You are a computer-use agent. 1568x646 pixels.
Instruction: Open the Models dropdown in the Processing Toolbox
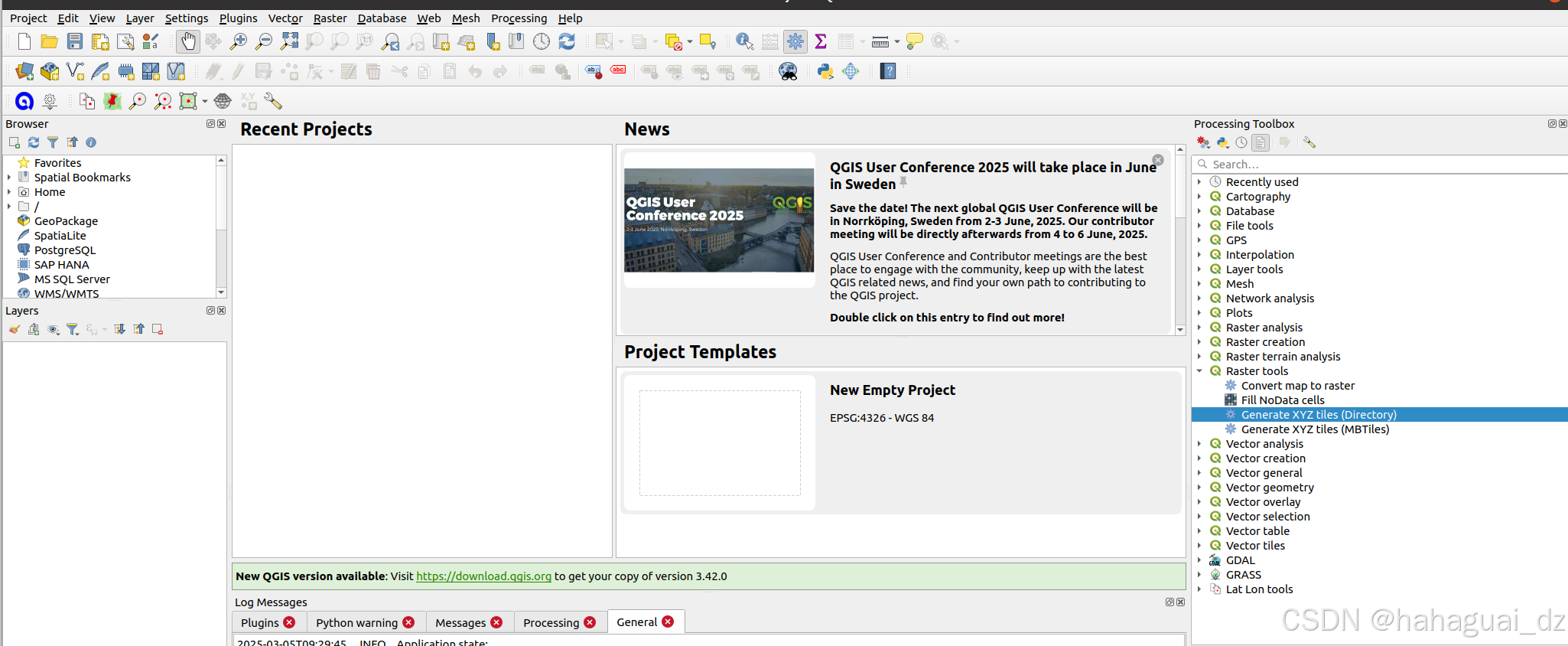point(1203,142)
